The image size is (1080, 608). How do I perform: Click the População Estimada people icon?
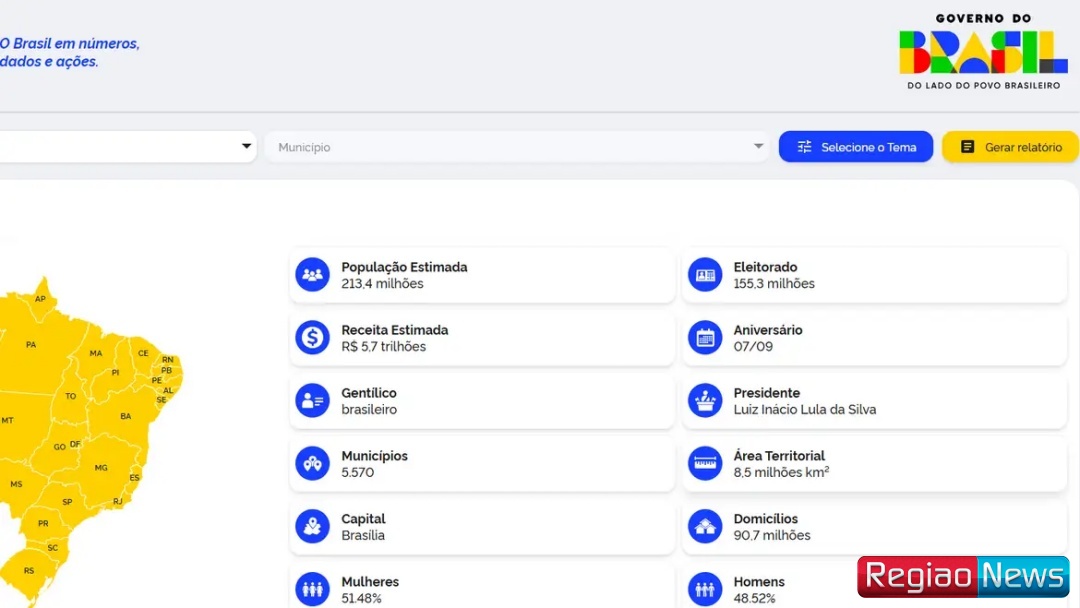312,275
